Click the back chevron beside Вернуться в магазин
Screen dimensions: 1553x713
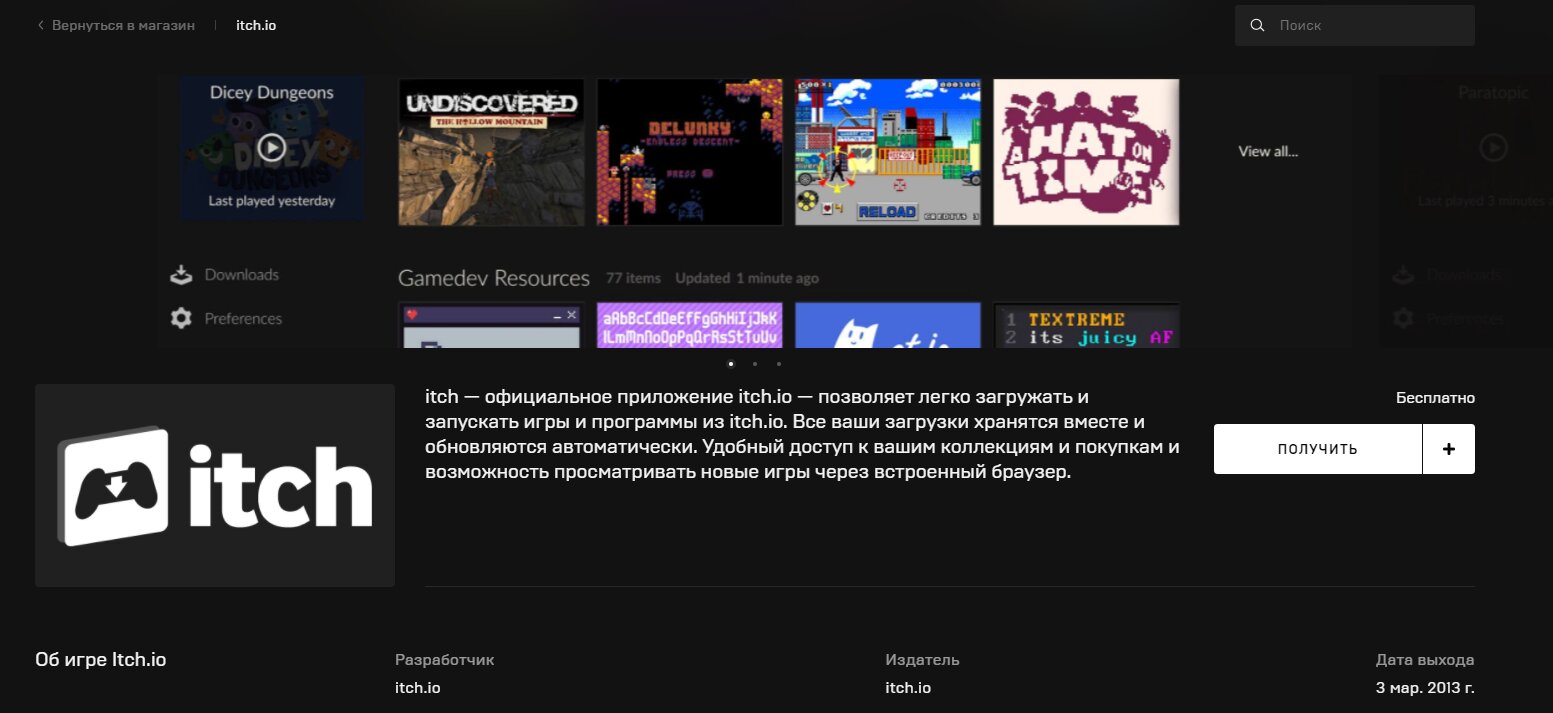coord(40,25)
